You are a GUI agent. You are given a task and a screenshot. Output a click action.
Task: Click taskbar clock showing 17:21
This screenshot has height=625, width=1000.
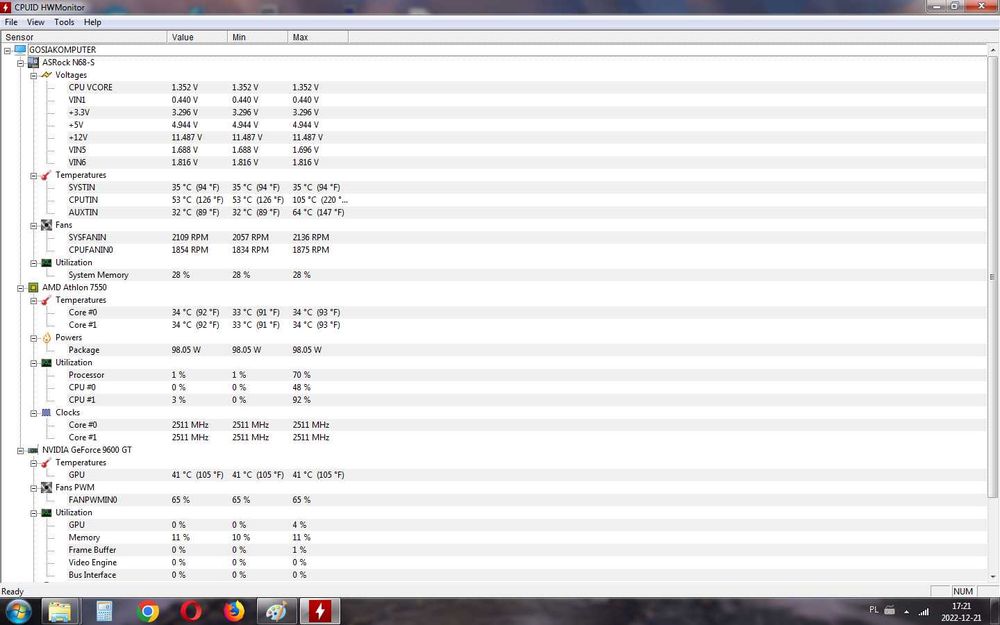pos(960,612)
